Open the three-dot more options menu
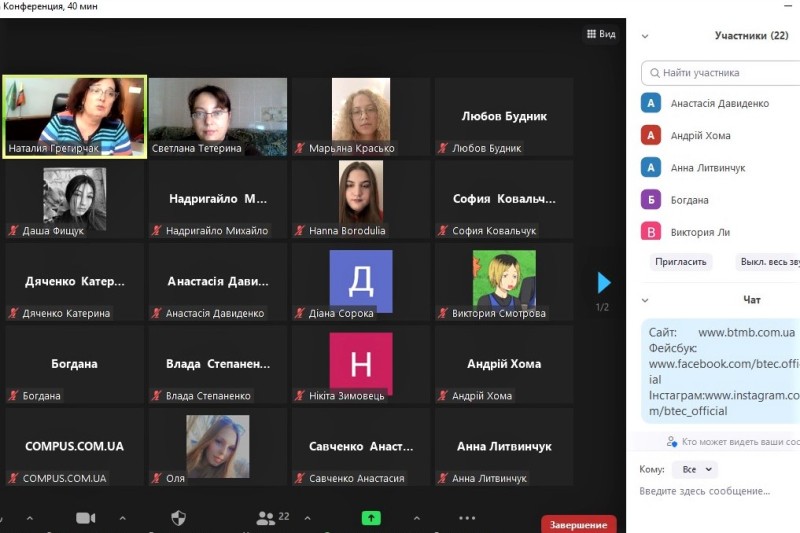The image size is (800, 533). click(467, 518)
